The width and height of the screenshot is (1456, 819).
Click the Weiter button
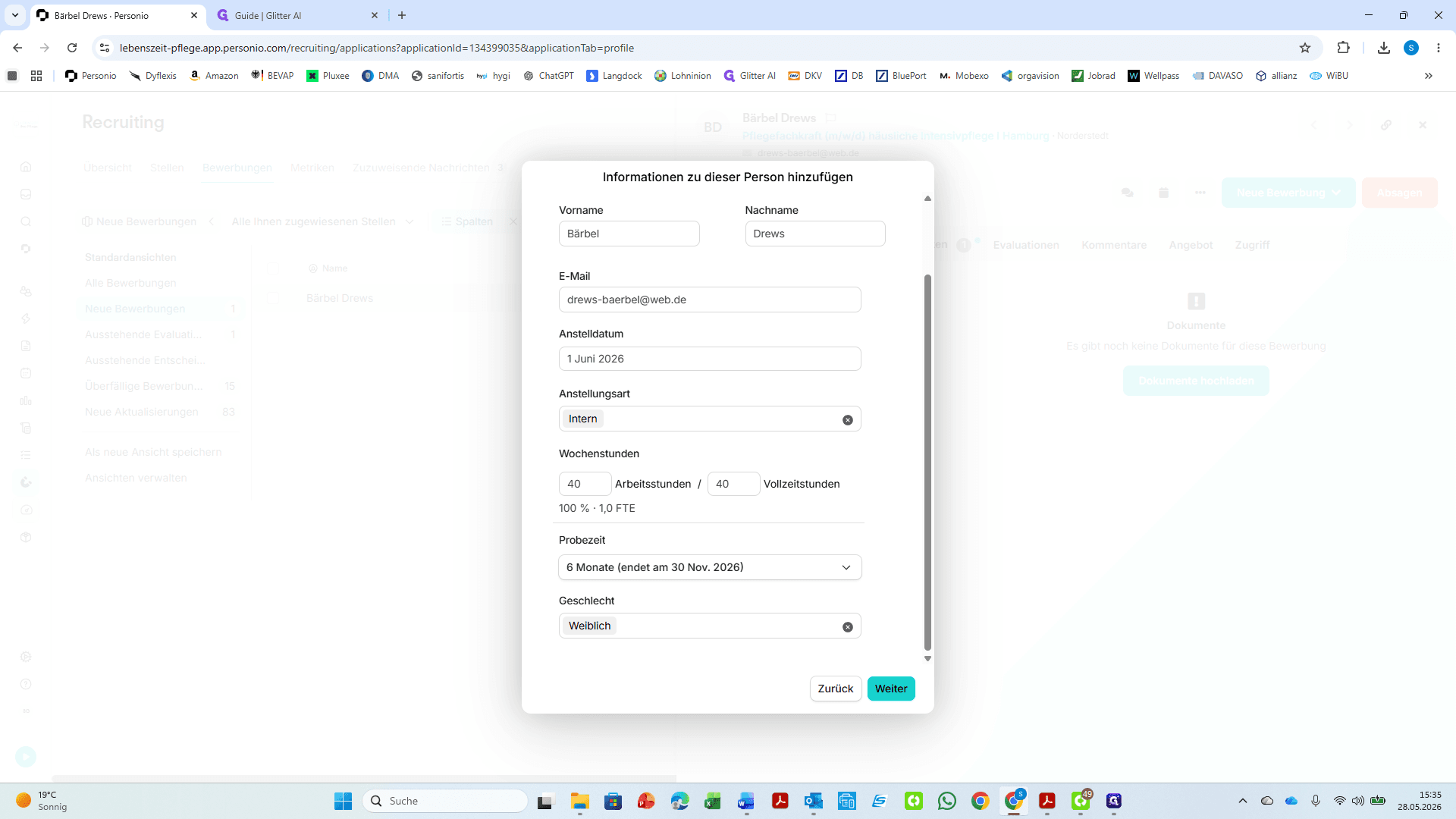[x=891, y=689]
